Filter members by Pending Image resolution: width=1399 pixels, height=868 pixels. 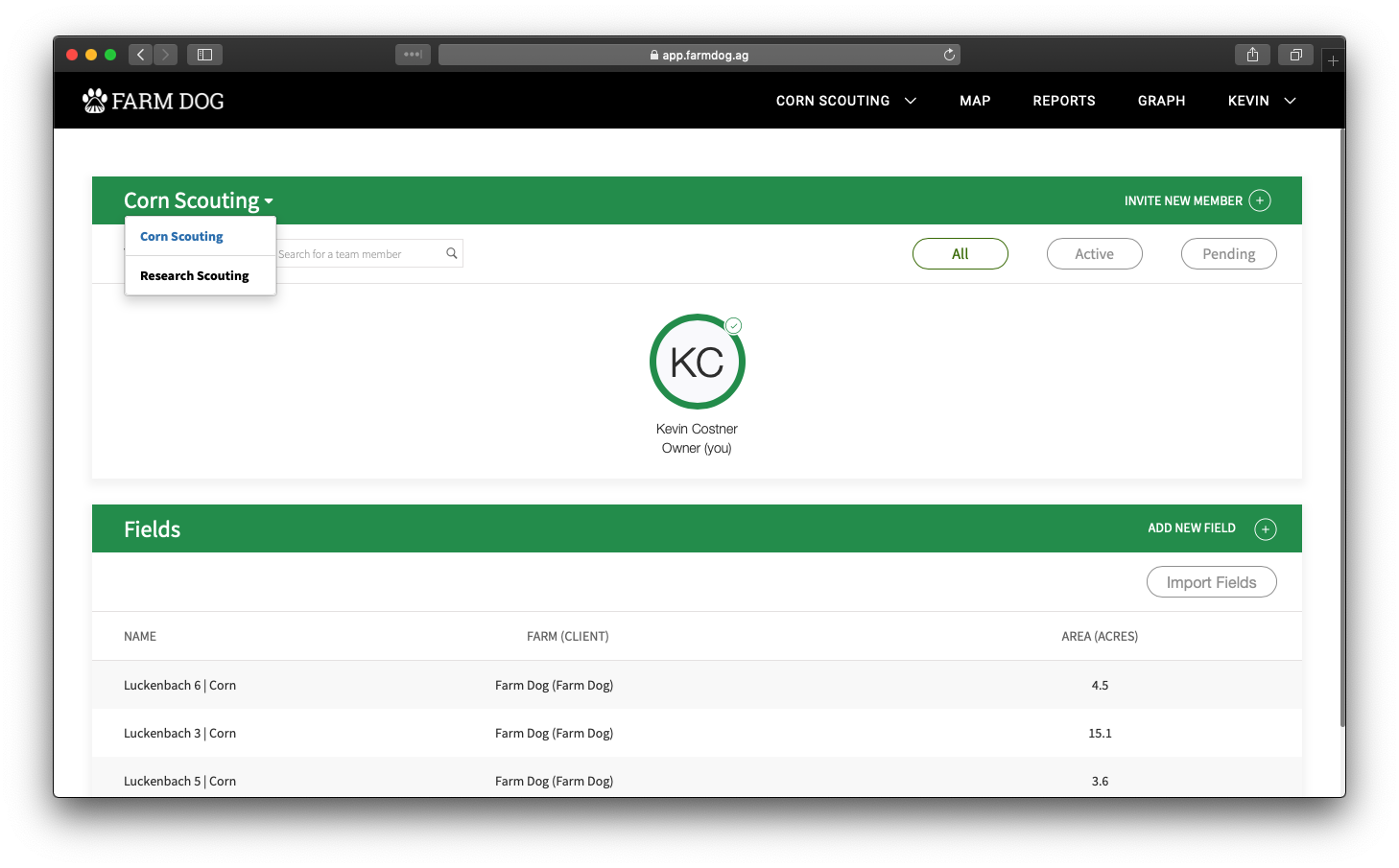tap(1229, 254)
